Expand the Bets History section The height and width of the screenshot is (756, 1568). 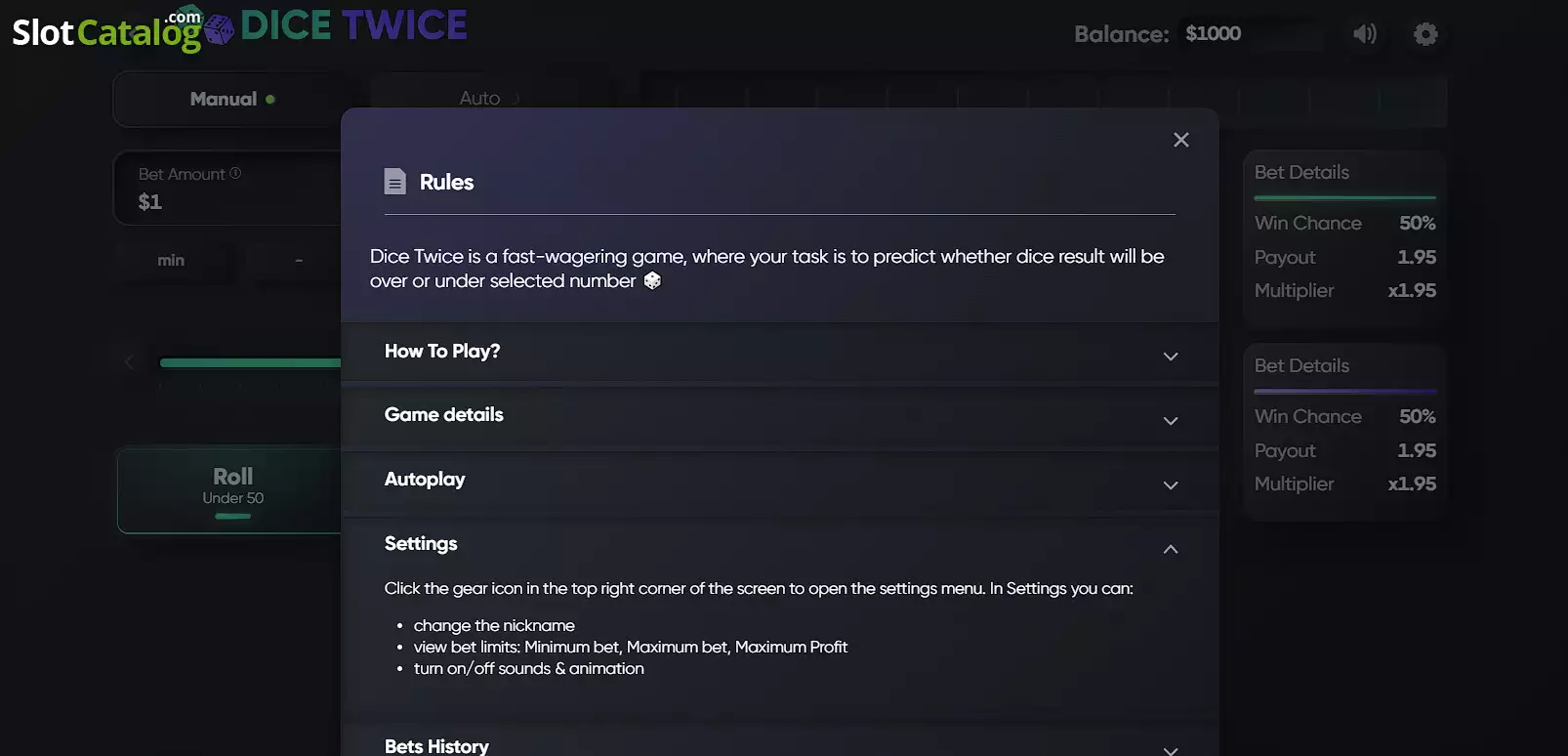click(780, 745)
